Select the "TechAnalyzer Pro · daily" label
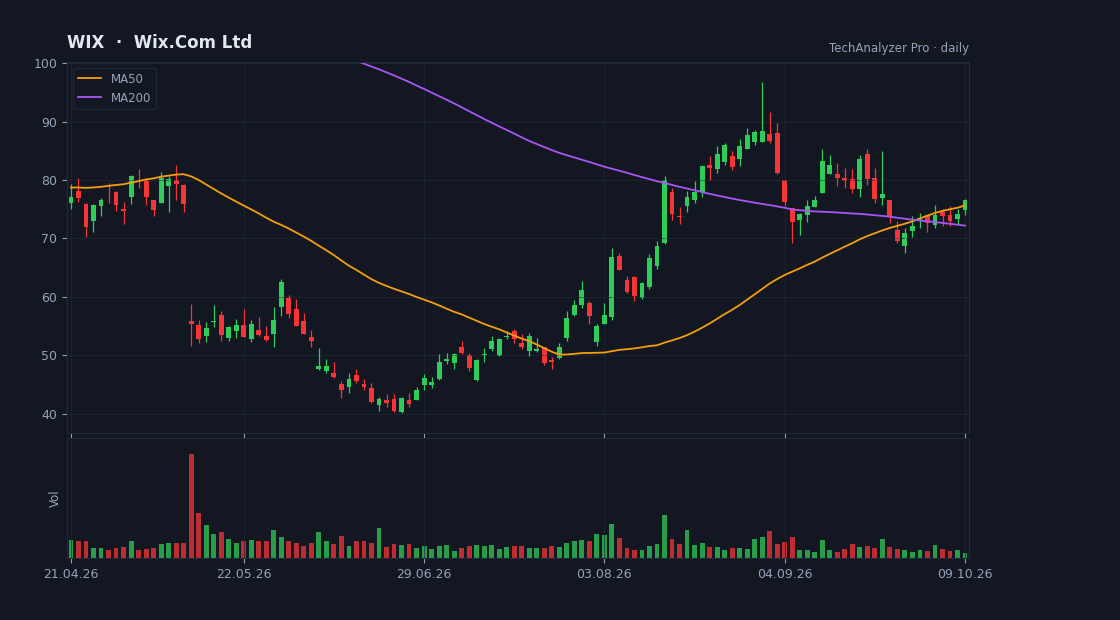Image resolution: width=1120 pixels, height=620 pixels. [x=899, y=48]
